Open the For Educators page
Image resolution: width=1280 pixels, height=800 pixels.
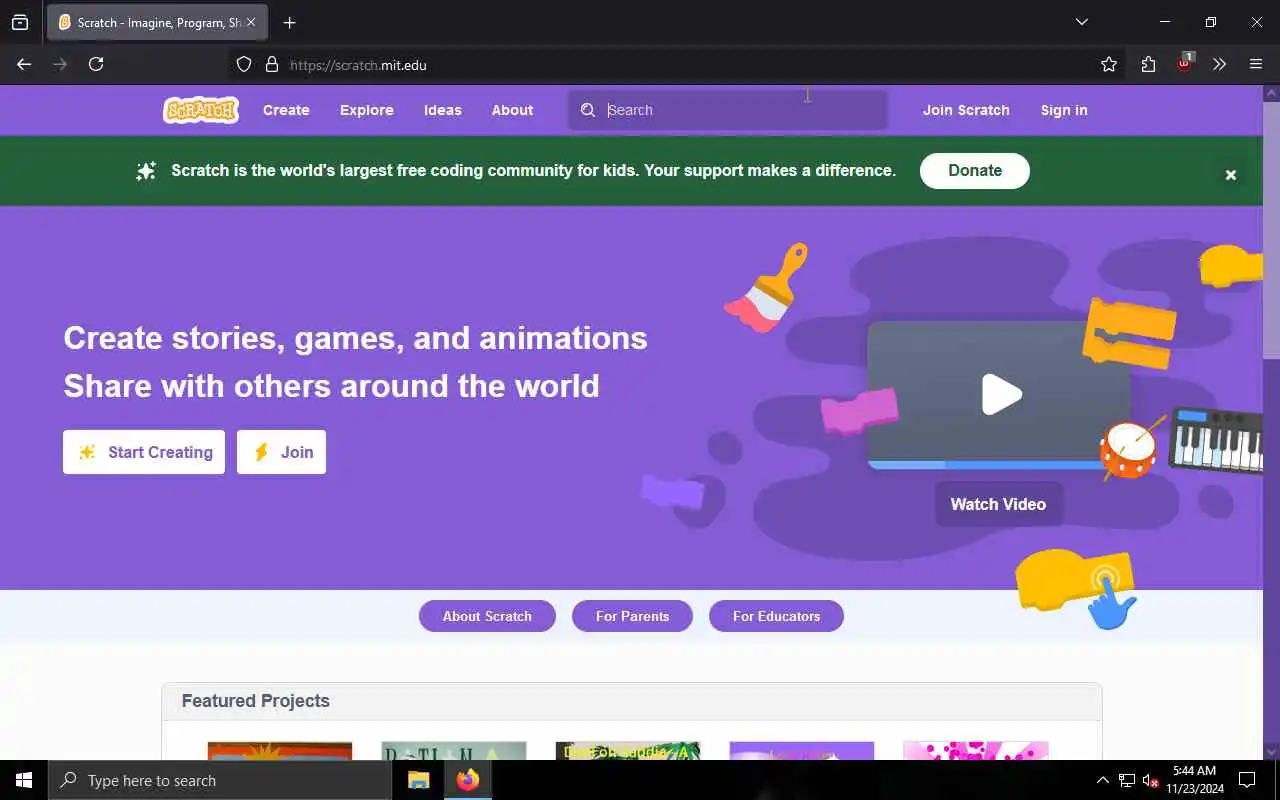(776, 616)
